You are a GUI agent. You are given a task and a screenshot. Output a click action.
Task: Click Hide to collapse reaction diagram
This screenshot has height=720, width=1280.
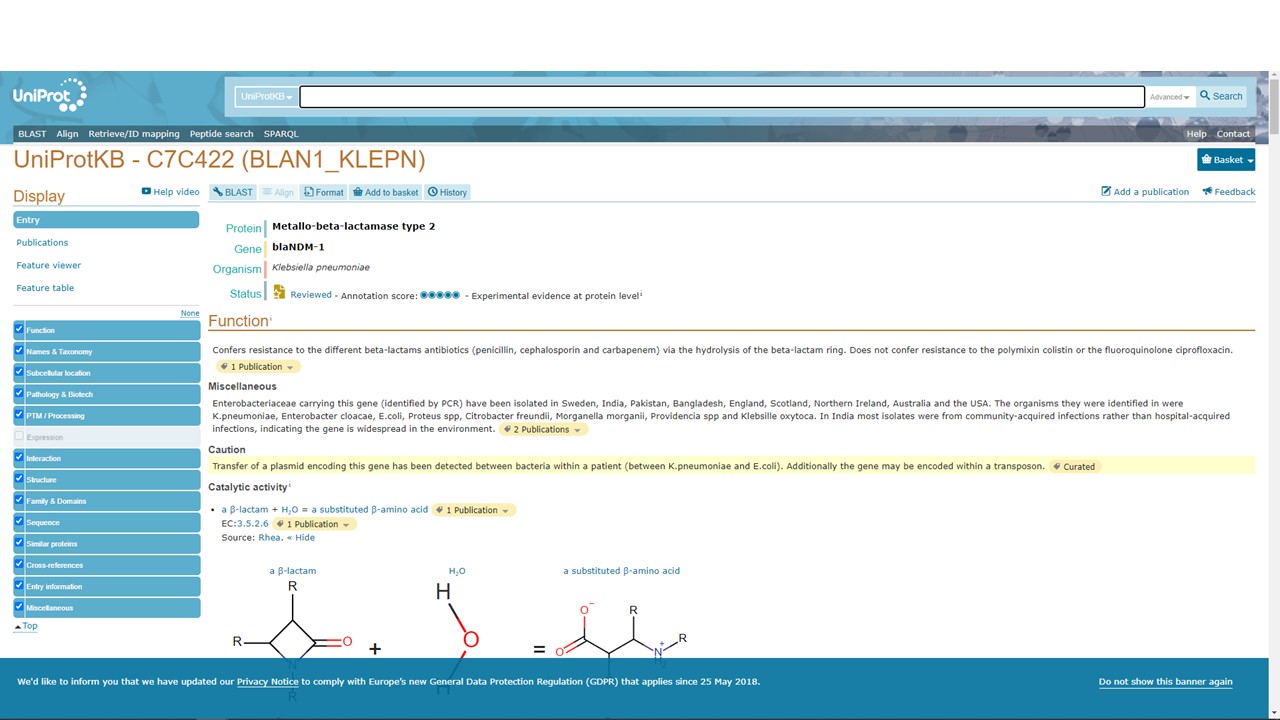click(x=301, y=538)
